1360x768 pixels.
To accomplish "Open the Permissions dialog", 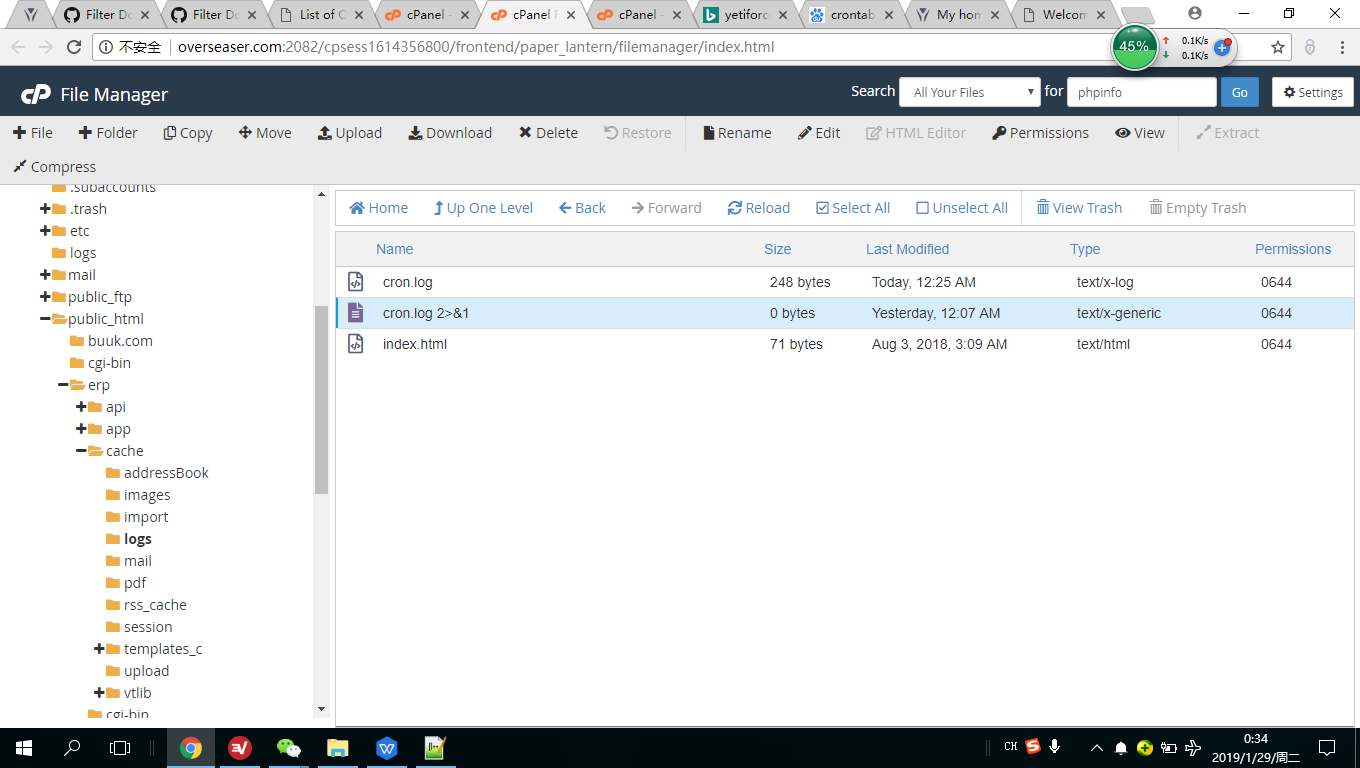I will (x=1040, y=133).
